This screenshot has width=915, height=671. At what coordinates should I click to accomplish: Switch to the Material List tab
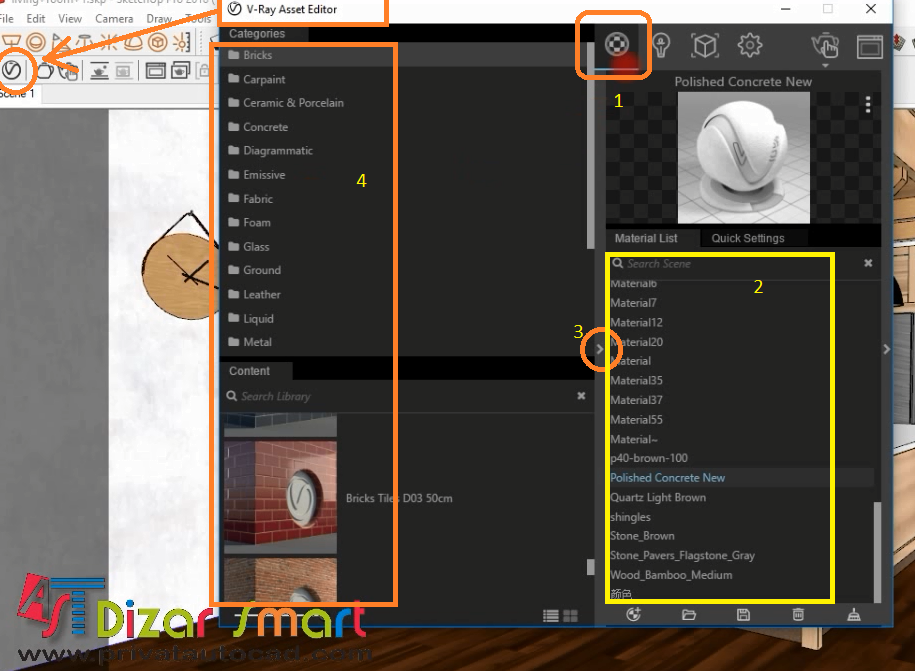point(646,238)
